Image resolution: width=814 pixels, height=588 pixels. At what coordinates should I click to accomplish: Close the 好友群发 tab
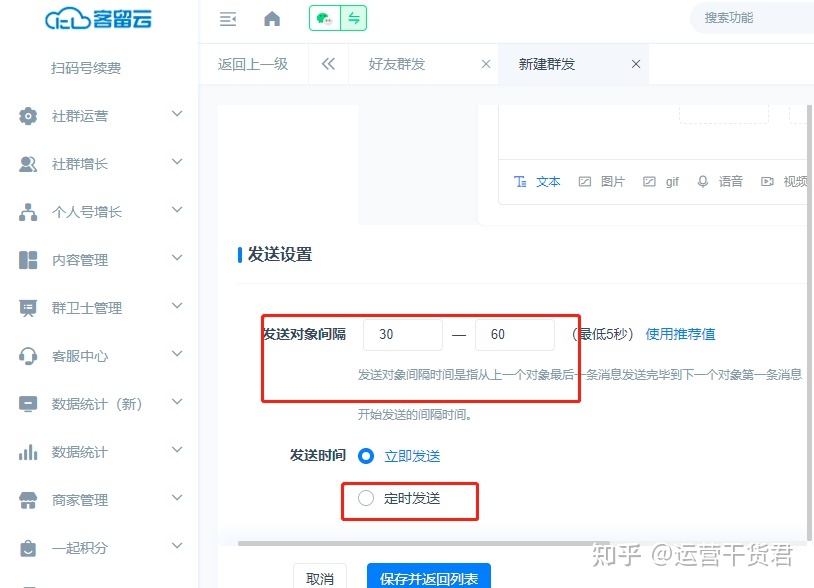coord(486,64)
